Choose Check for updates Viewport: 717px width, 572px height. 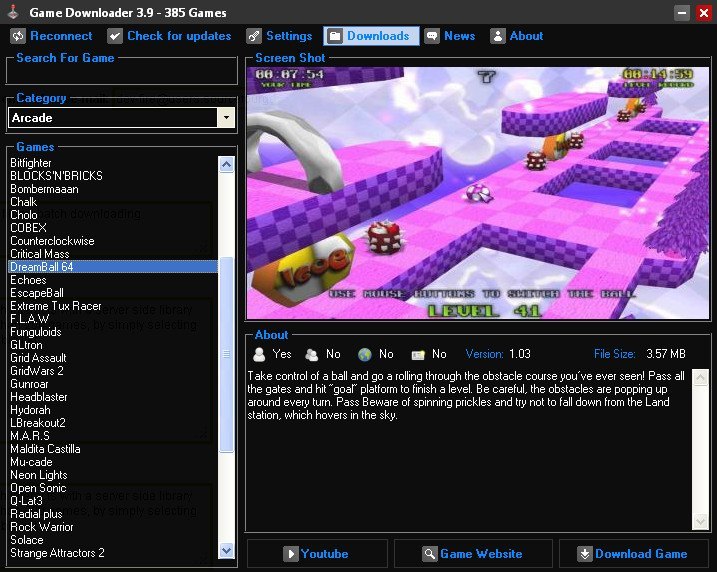pos(169,36)
